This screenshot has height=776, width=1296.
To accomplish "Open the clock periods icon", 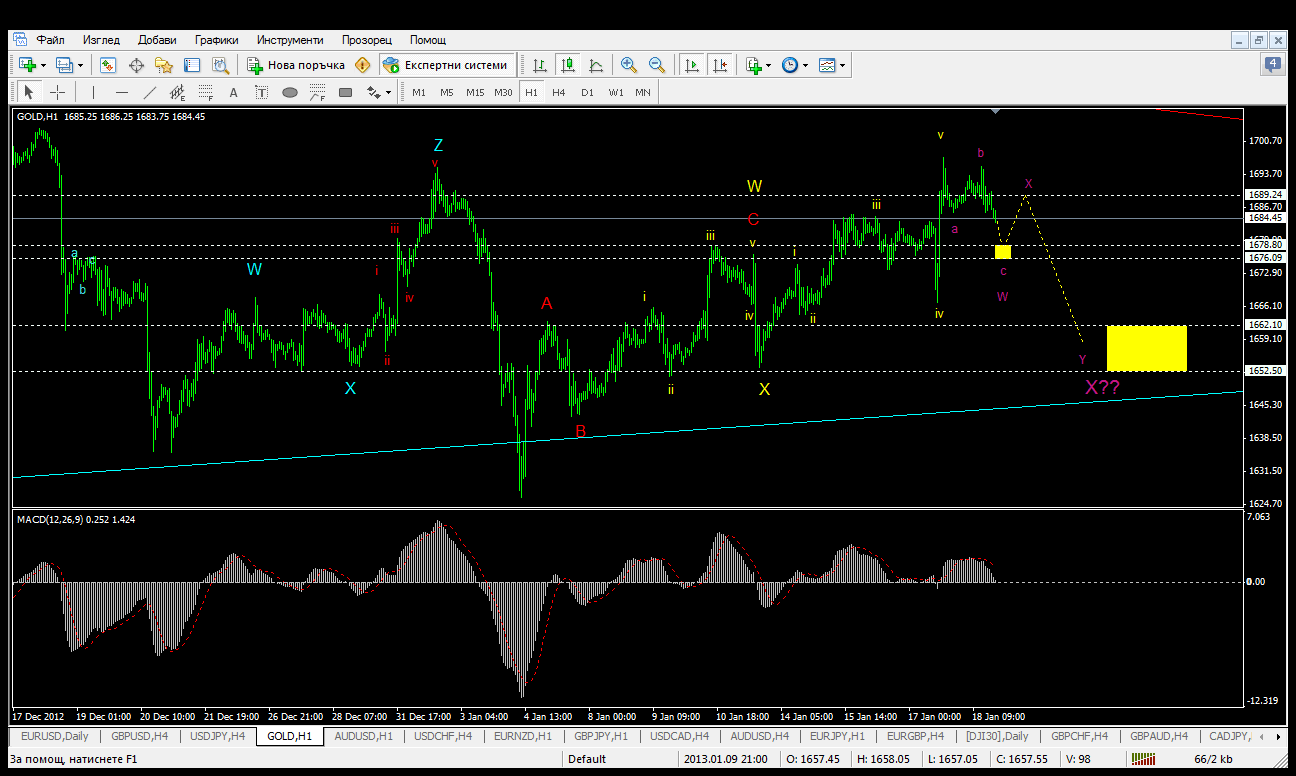I will (790, 65).
